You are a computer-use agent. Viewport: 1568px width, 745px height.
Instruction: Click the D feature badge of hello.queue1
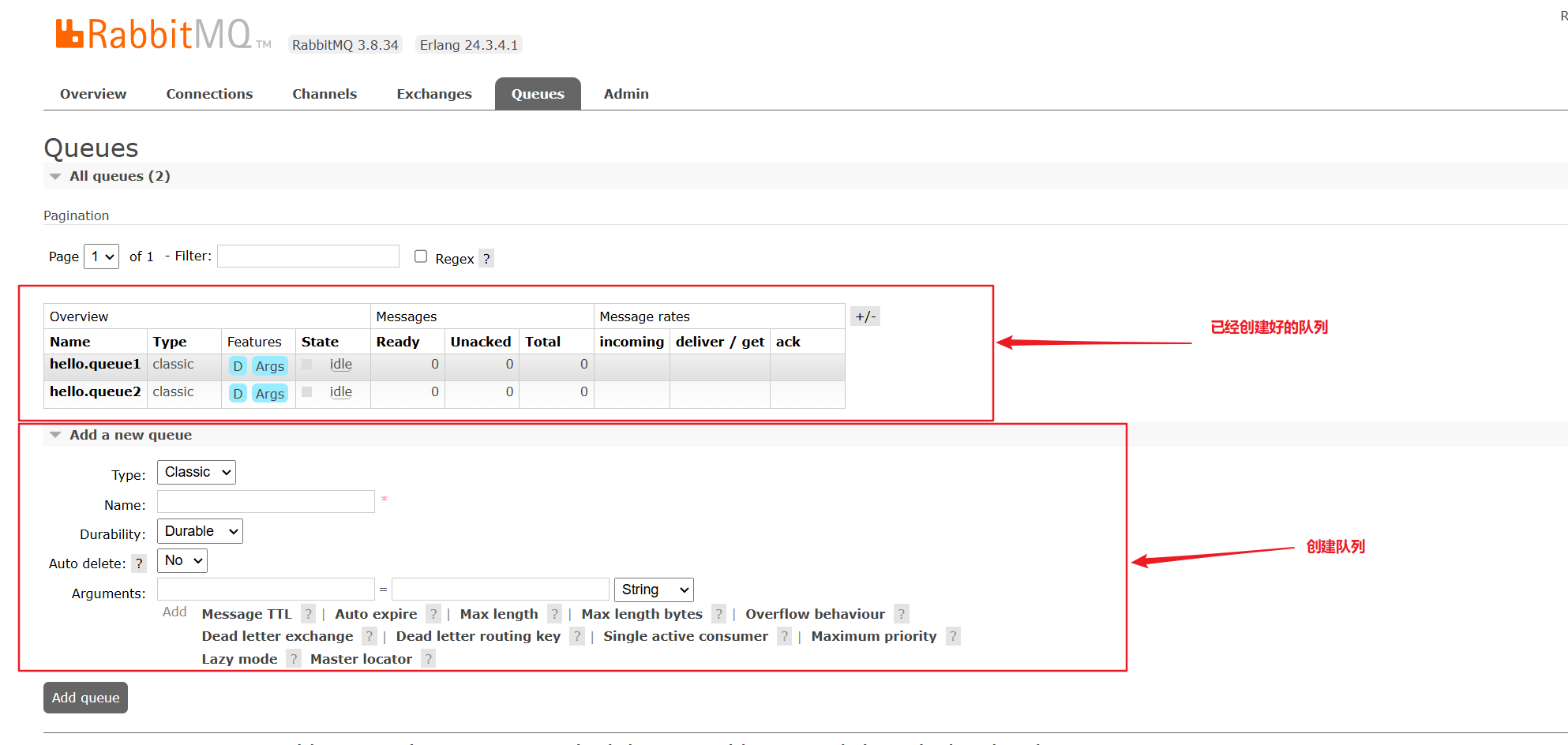tap(238, 366)
